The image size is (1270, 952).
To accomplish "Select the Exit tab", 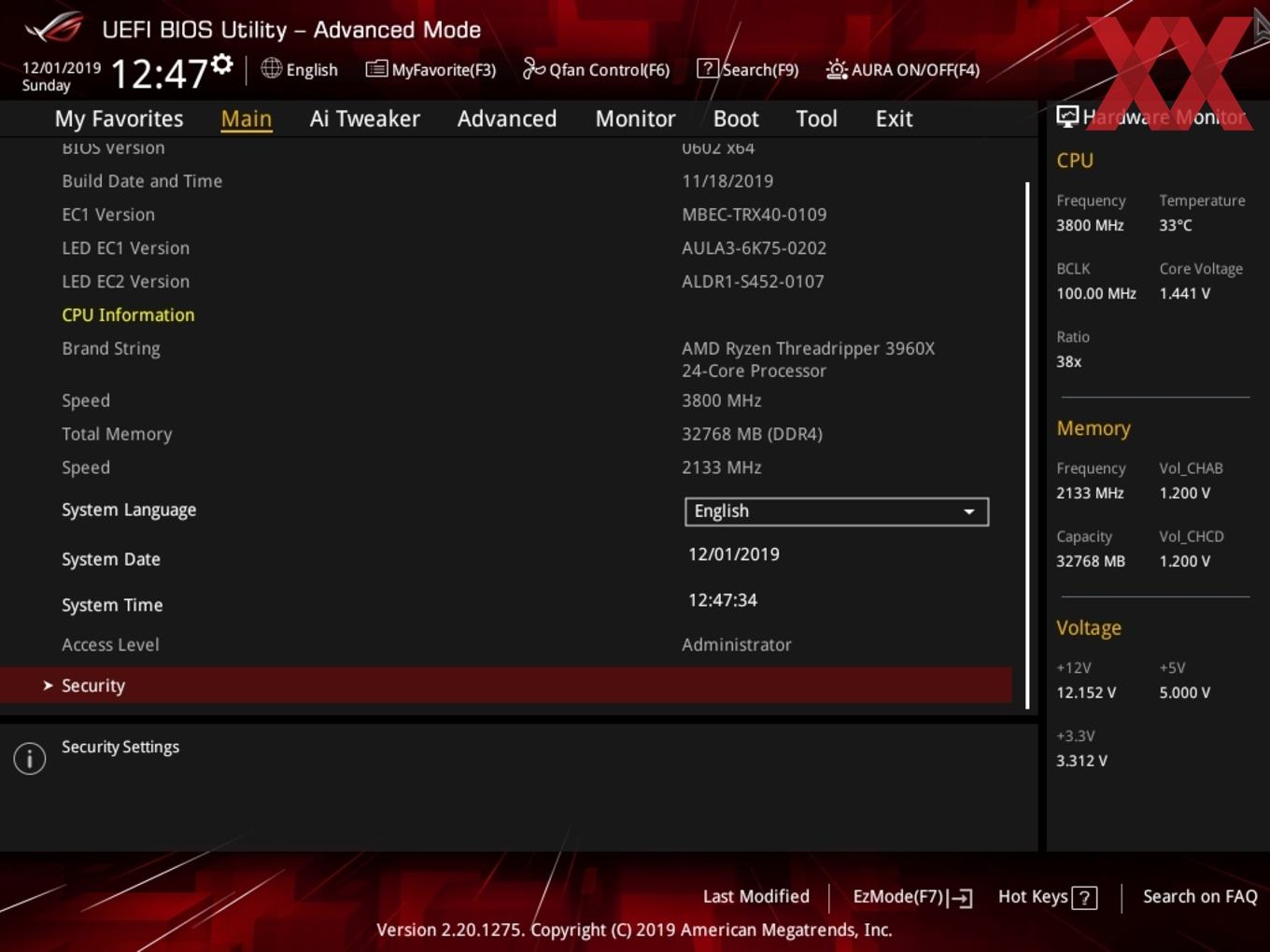I will point(894,119).
